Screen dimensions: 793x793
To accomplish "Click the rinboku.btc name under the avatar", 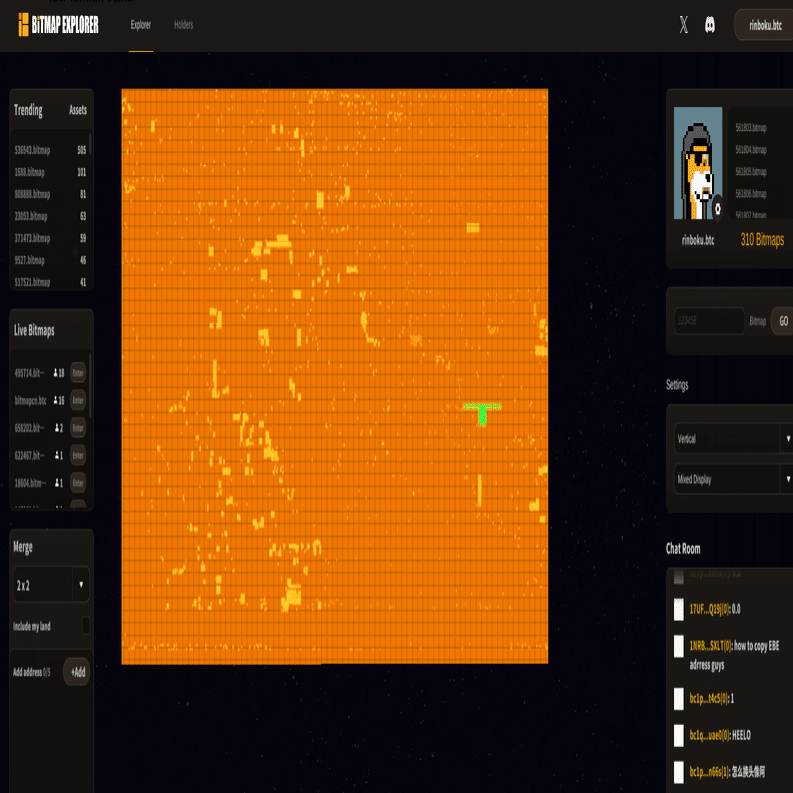I will [697, 240].
